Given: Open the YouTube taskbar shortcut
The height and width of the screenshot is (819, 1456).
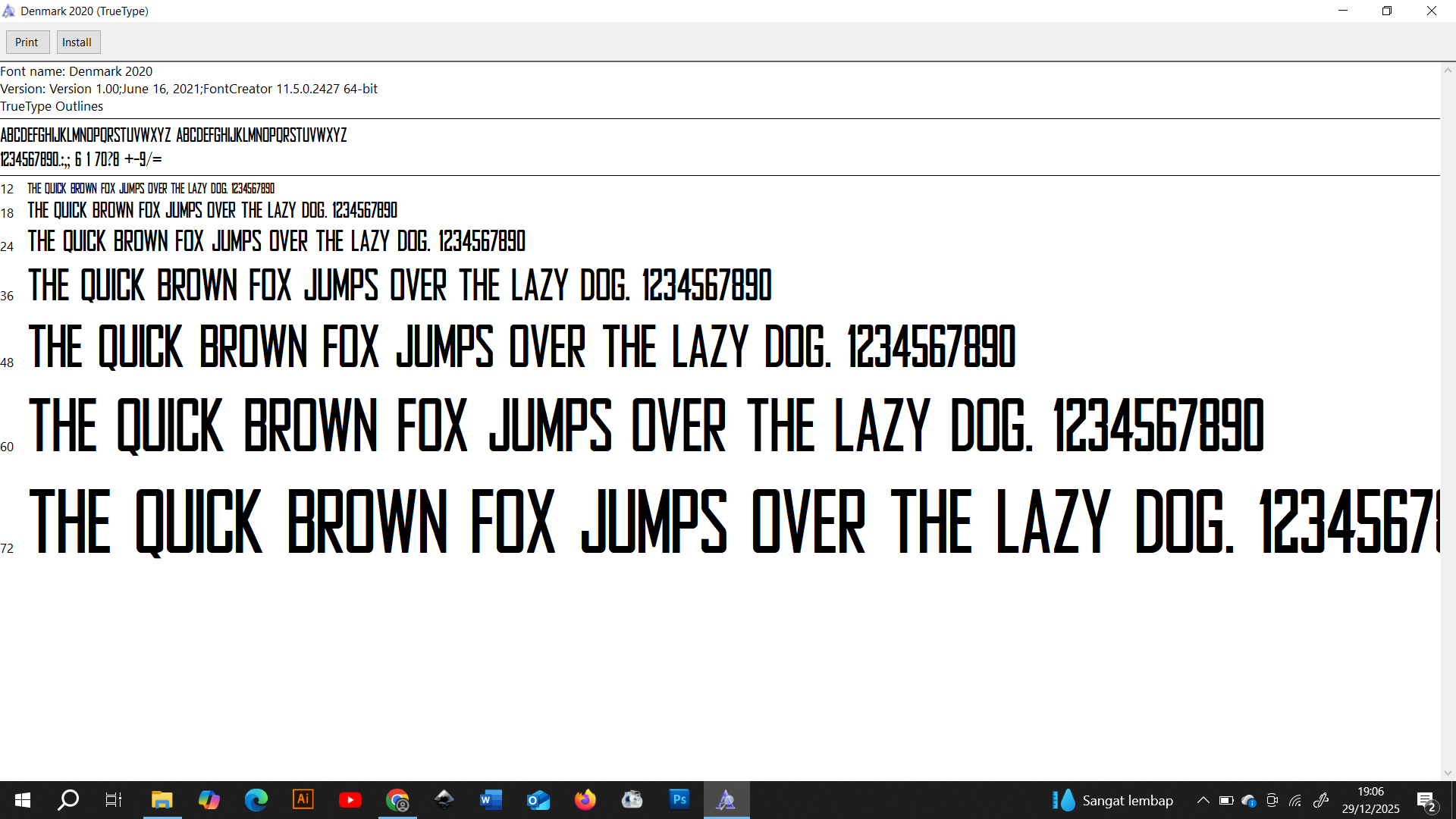Looking at the screenshot, I should coord(350,800).
